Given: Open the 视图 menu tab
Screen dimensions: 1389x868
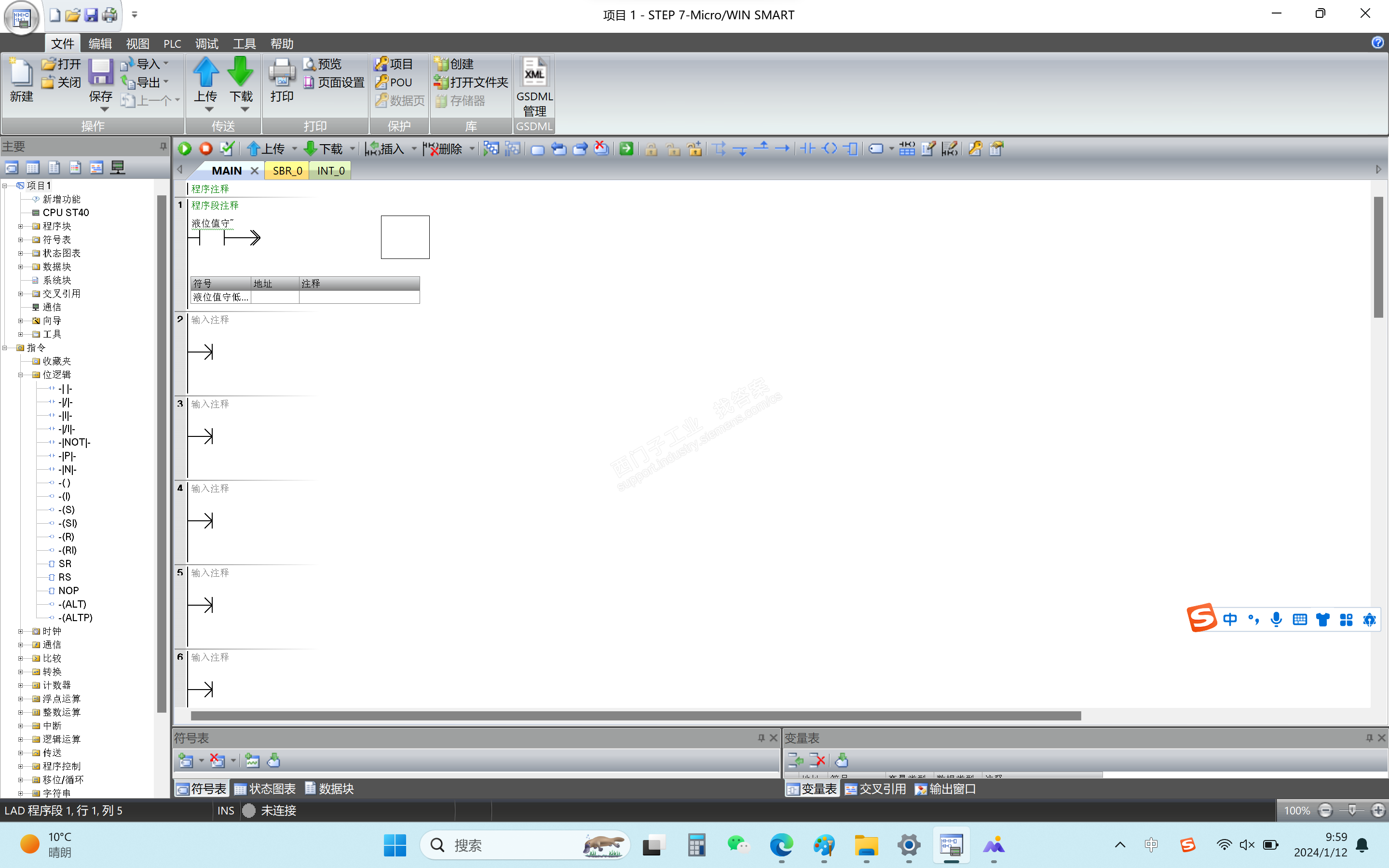Looking at the screenshot, I should [137, 43].
